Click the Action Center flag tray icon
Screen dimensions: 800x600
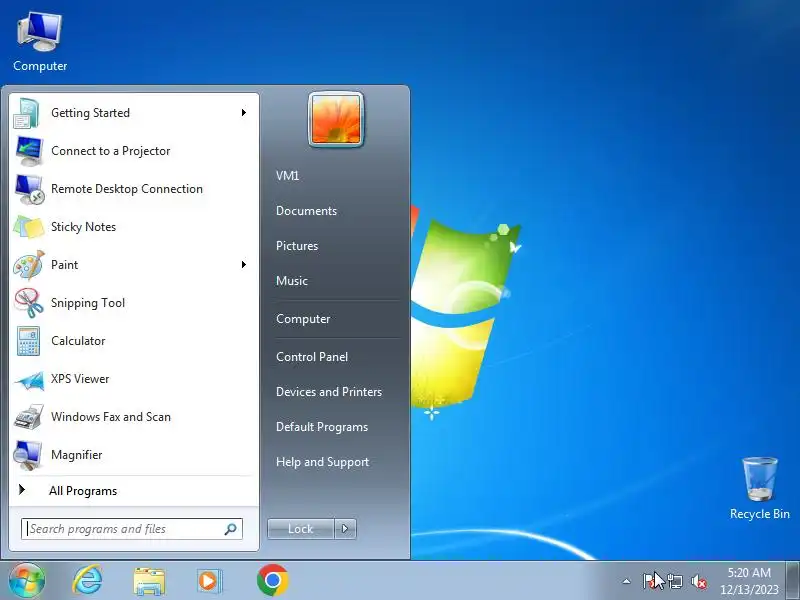tap(649, 581)
